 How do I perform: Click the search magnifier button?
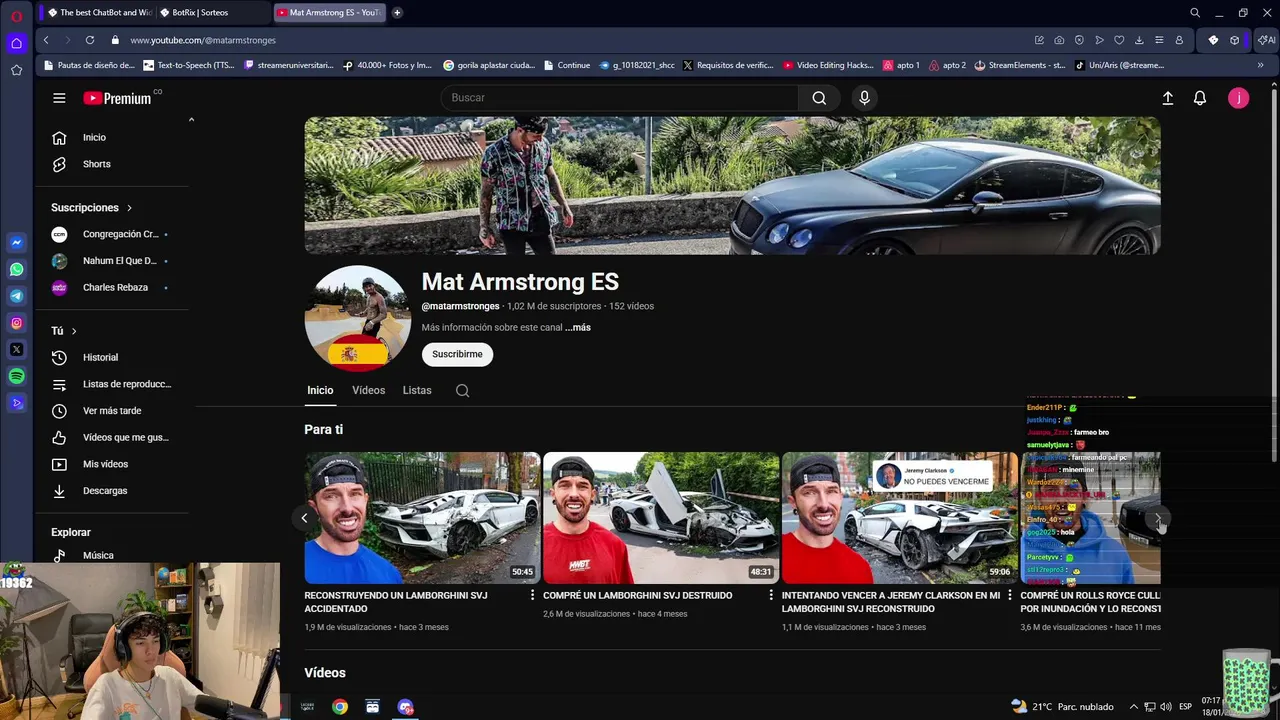pyautogui.click(x=819, y=98)
